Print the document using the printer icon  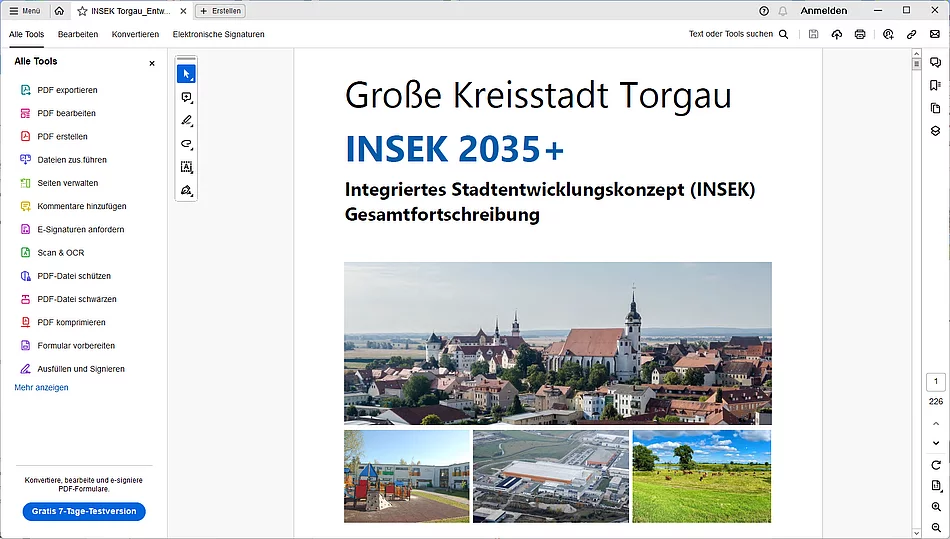click(860, 34)
